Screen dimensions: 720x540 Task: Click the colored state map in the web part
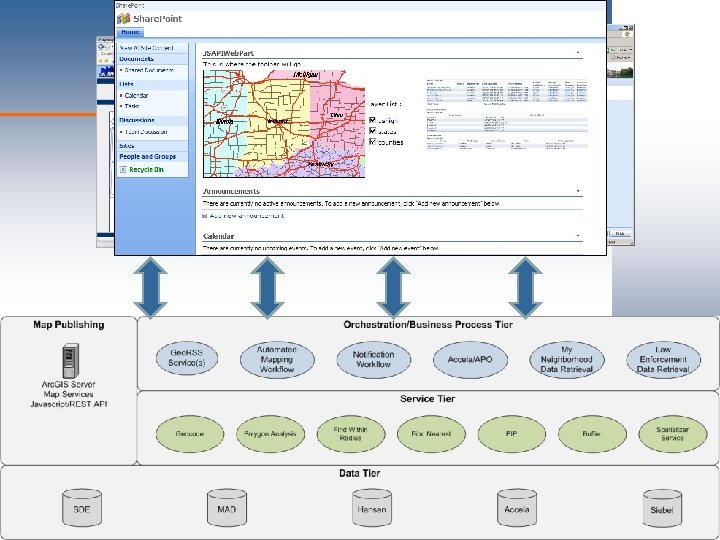[284, 124]
